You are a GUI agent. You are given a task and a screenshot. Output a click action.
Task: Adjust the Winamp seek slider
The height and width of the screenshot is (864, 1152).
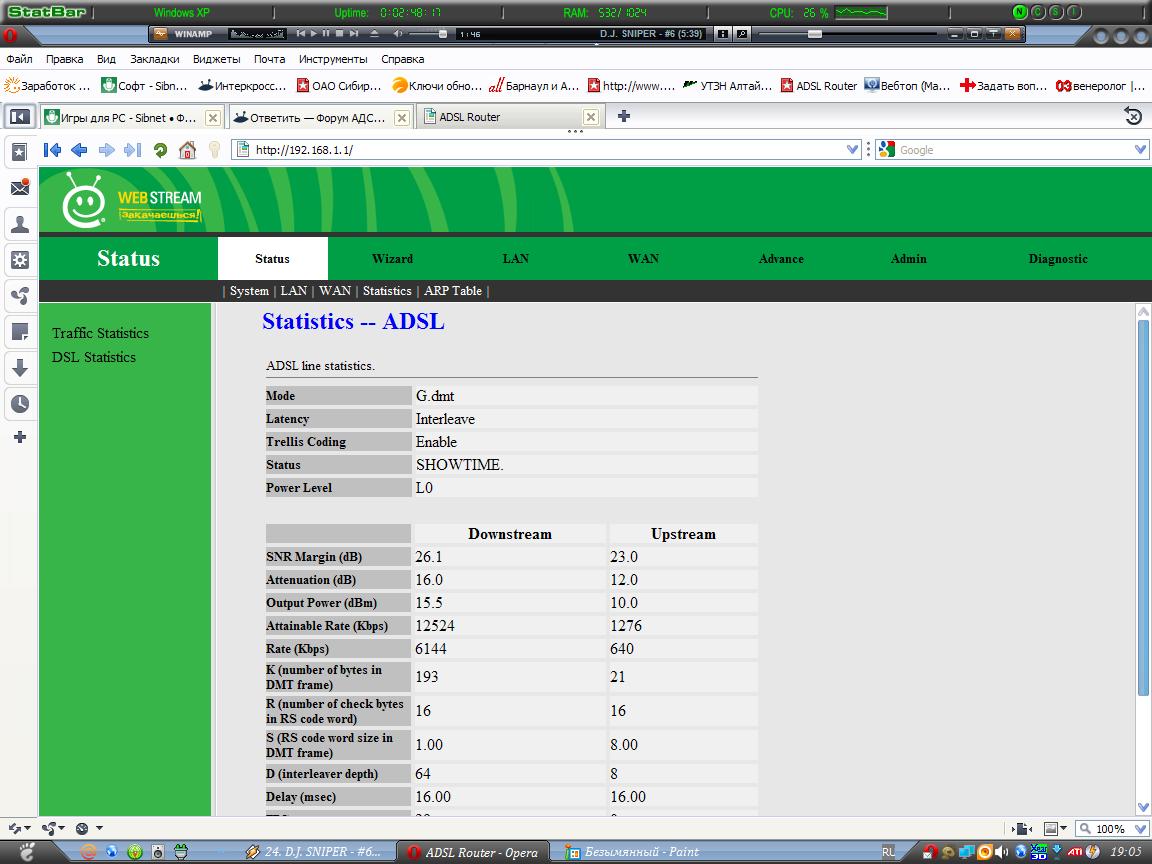point(815,34)
